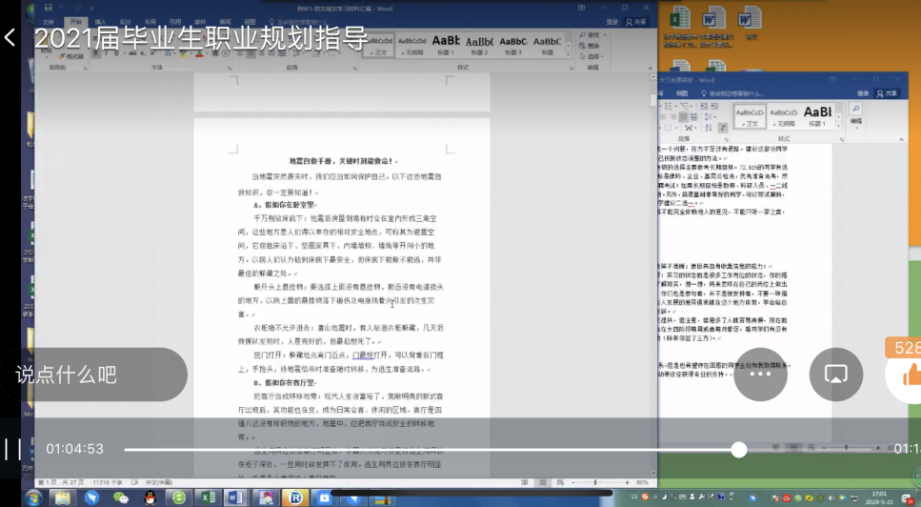
Task: Tap the screen cast icon button
Action: pyautogui.click(x=836, y=374)
